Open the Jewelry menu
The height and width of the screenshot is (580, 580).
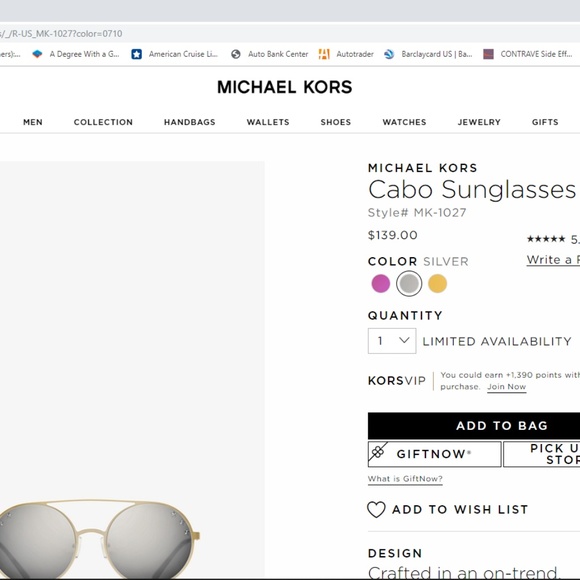click(479, 122)
